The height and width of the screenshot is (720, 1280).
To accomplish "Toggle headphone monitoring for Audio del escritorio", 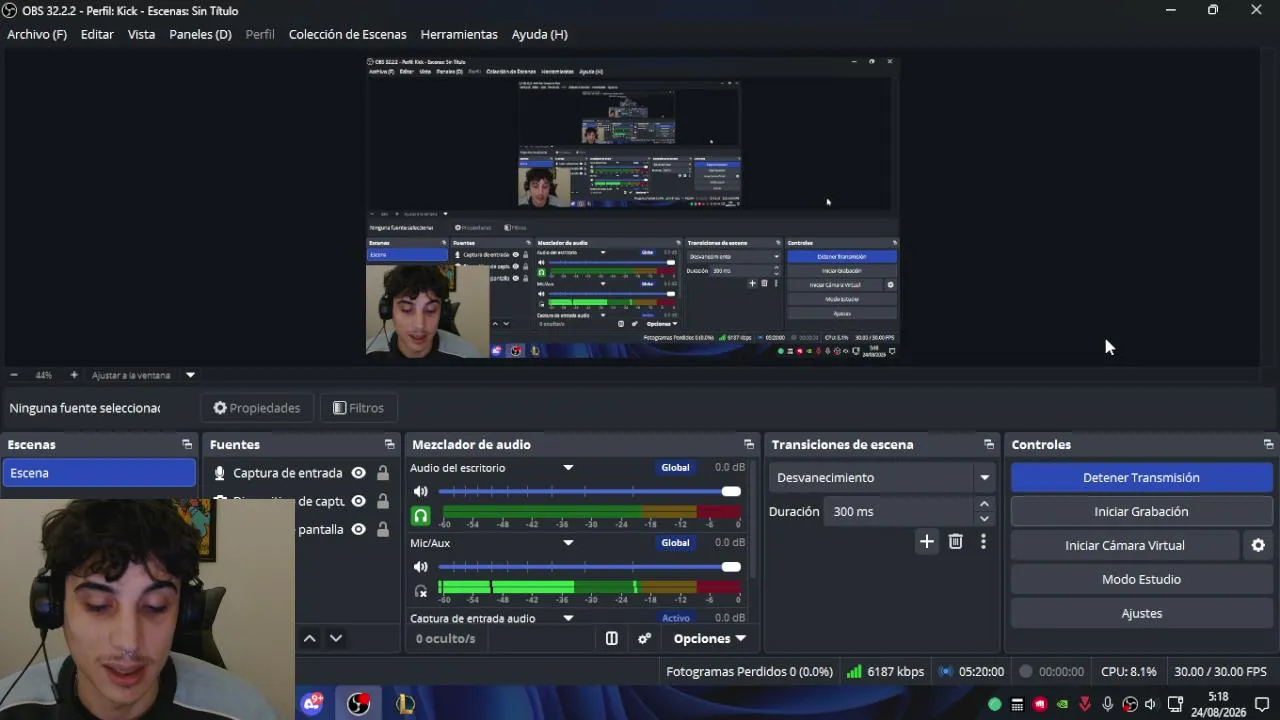I will [x=421, y=516].
